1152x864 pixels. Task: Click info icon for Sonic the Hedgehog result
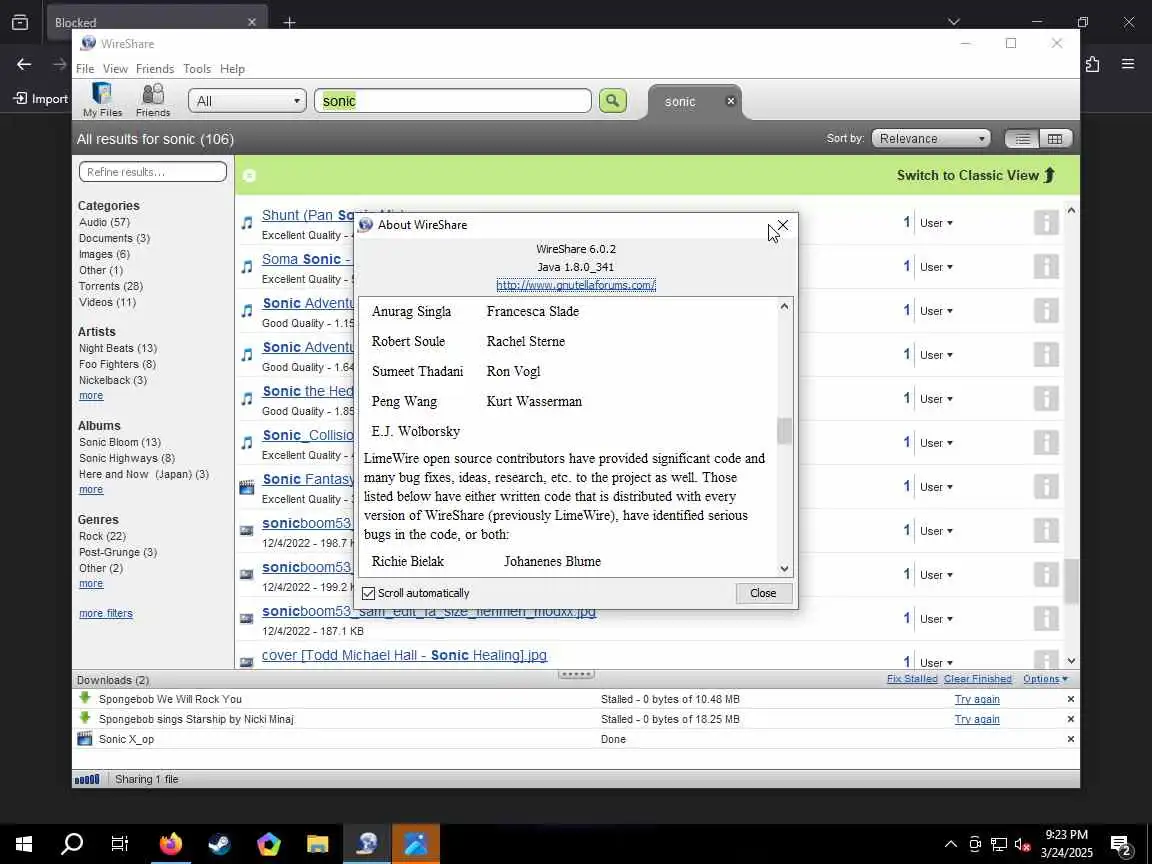[1046, 399]
